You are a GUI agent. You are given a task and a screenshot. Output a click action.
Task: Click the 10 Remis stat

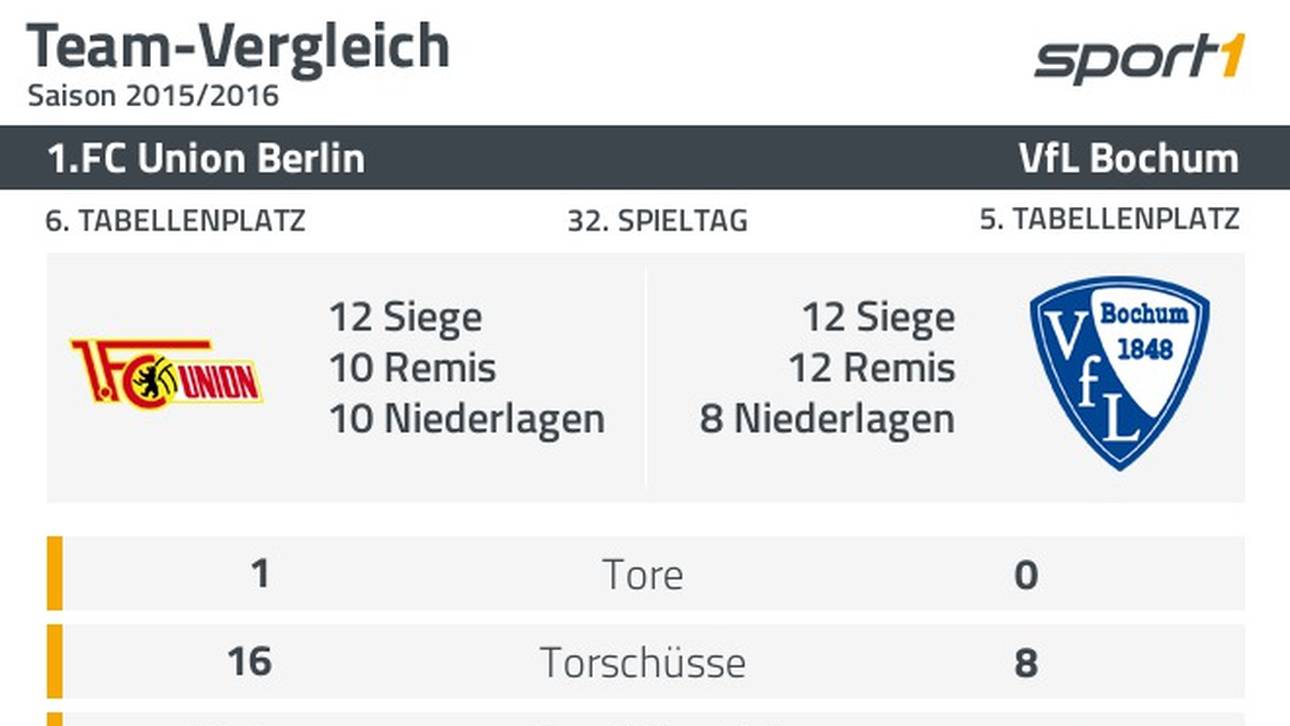point(412,368)
